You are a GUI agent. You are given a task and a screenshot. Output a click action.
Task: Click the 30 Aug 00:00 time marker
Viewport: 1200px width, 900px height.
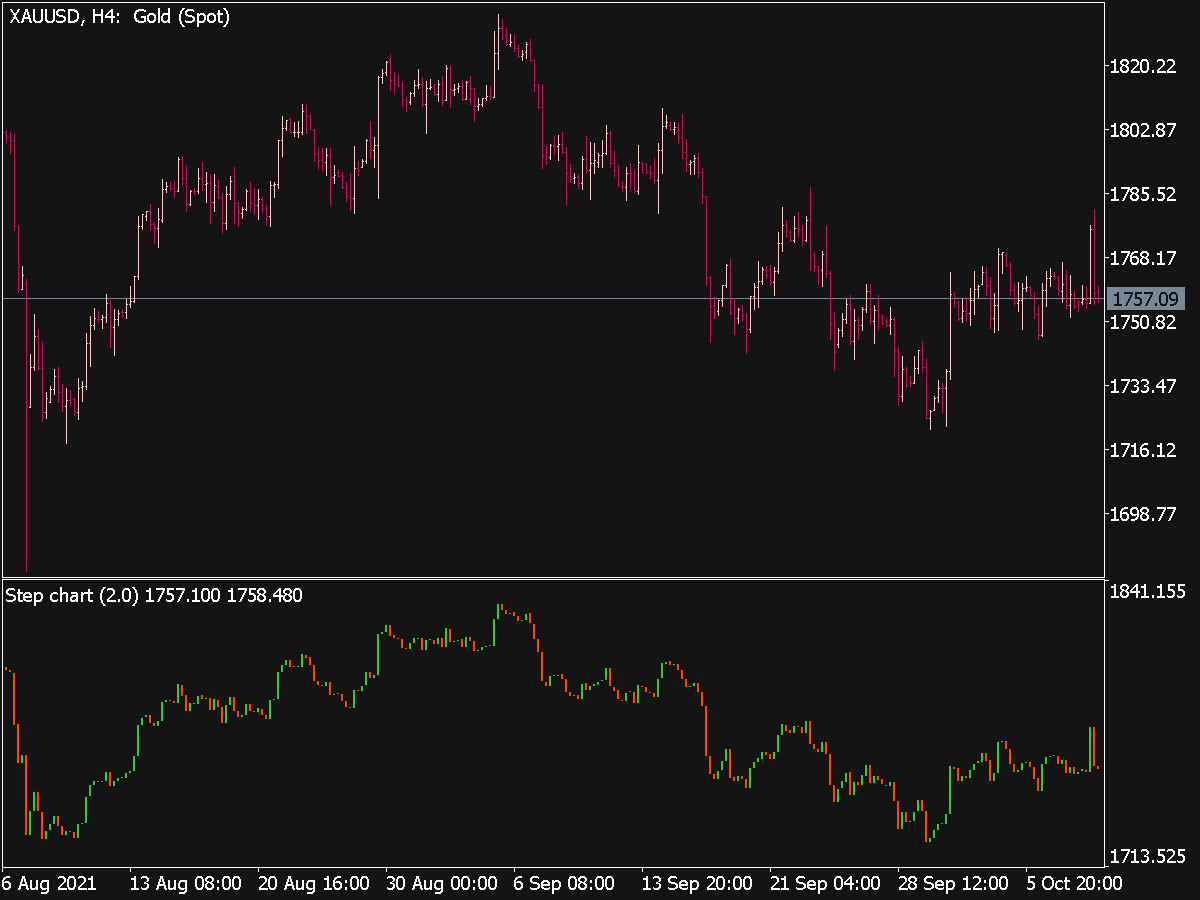click(x=441, y=884)
